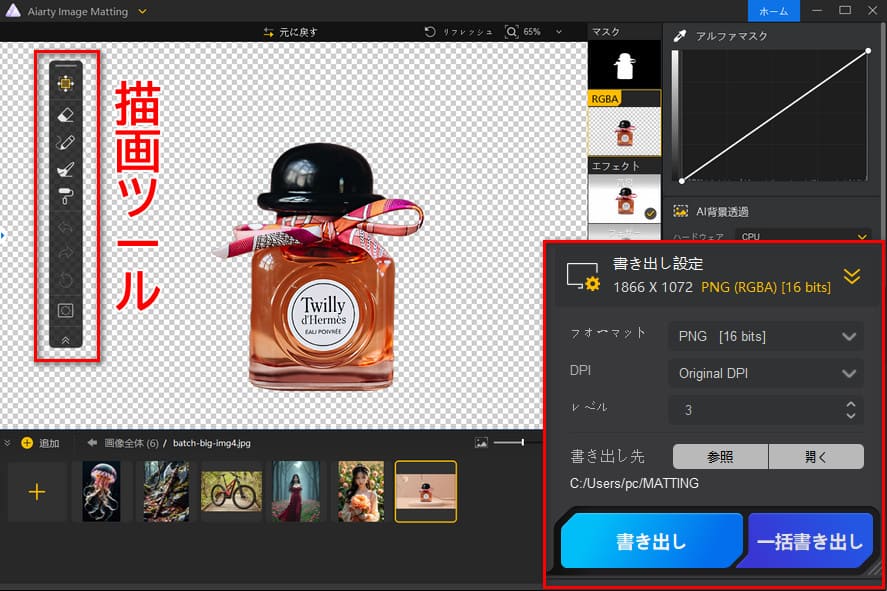Select the forest rocks thumbnail
887x591 pixels.
coord(166,491)
